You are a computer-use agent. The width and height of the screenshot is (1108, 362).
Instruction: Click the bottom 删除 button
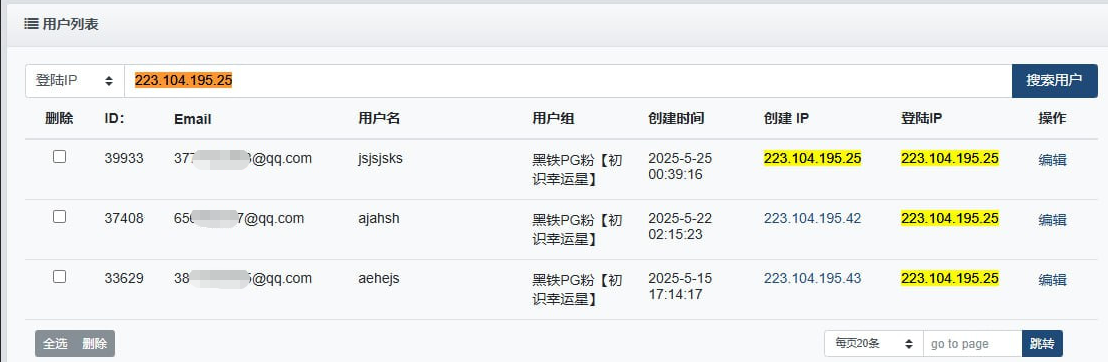click(94, 344)
